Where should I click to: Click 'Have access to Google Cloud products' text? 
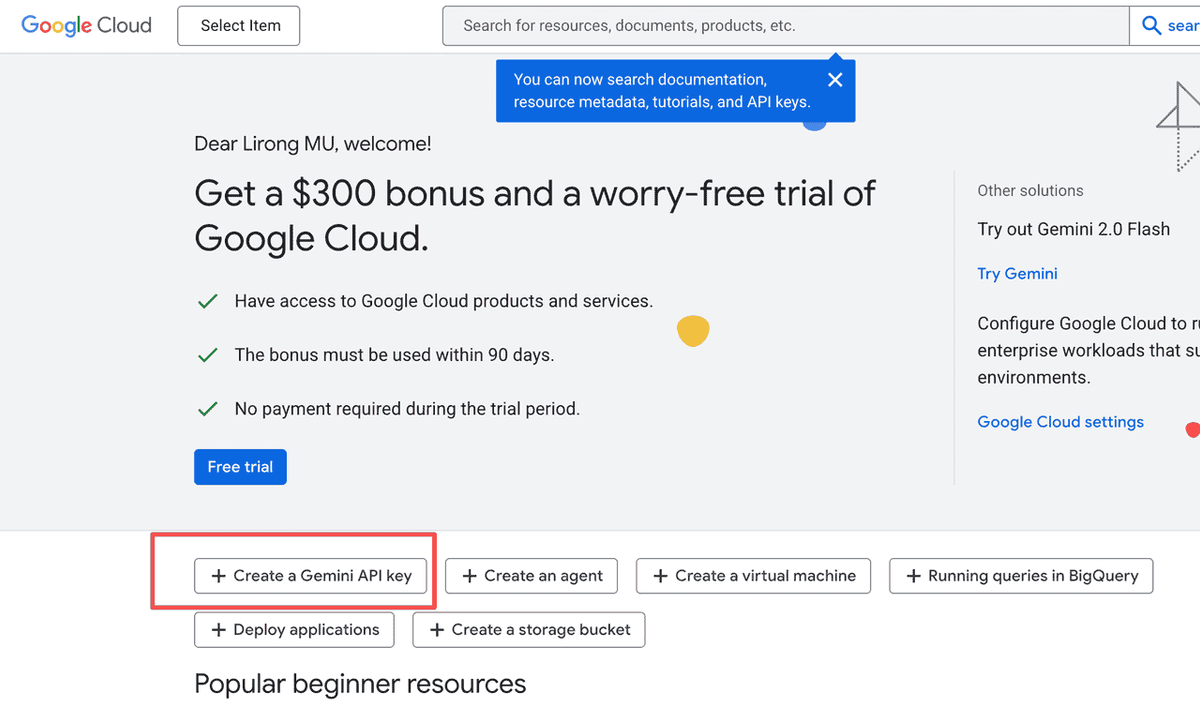[x=443, y=301]
